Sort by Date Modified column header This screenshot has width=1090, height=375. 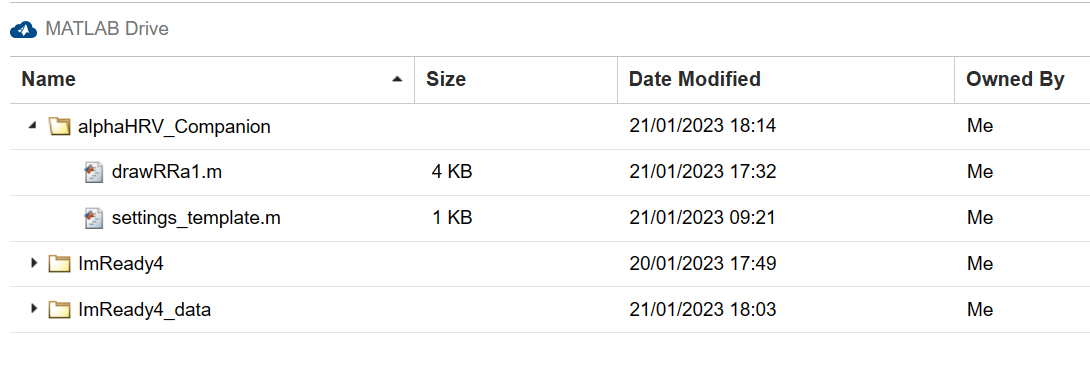click(x=786, y=80)
